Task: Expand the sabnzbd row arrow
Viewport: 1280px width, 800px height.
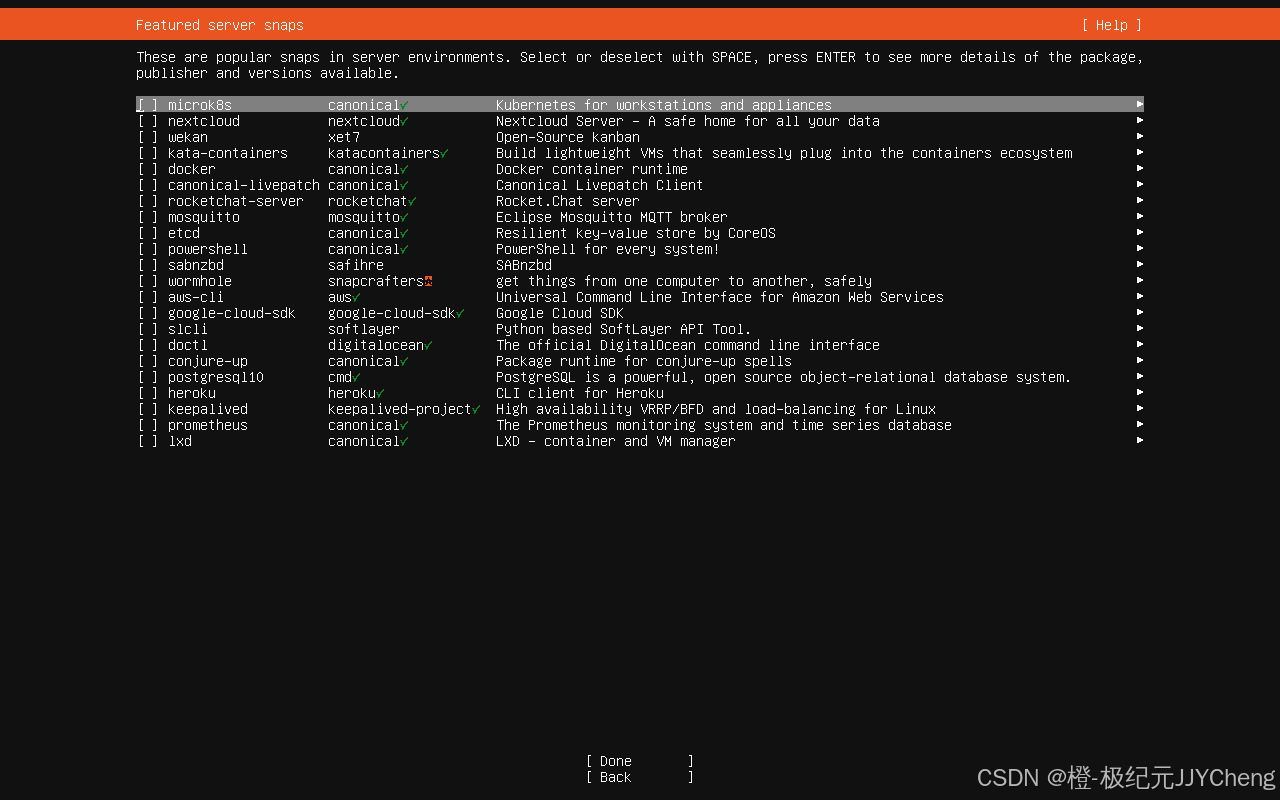Action: click(x=1140, y=264)
